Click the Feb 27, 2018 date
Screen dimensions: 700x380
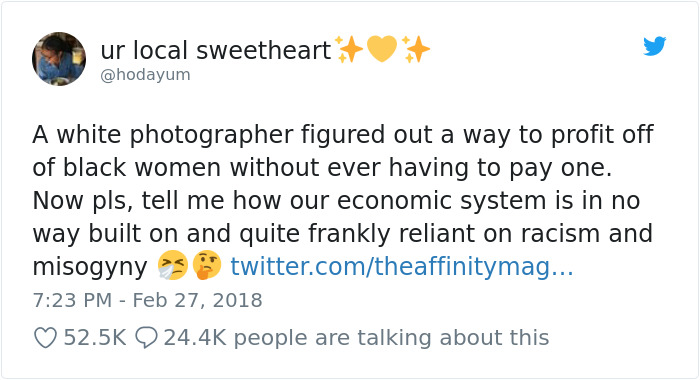click(197, 300)
